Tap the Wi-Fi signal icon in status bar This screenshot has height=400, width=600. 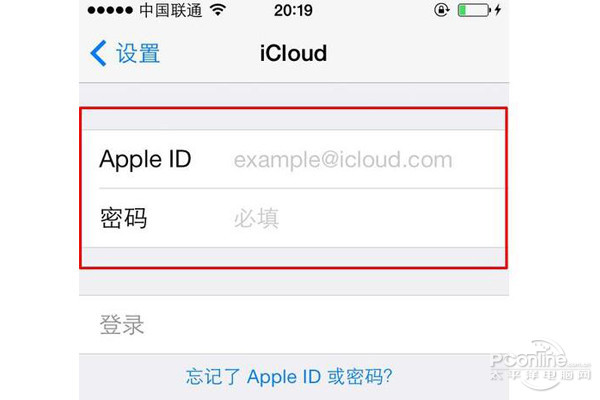click(218, 10)
